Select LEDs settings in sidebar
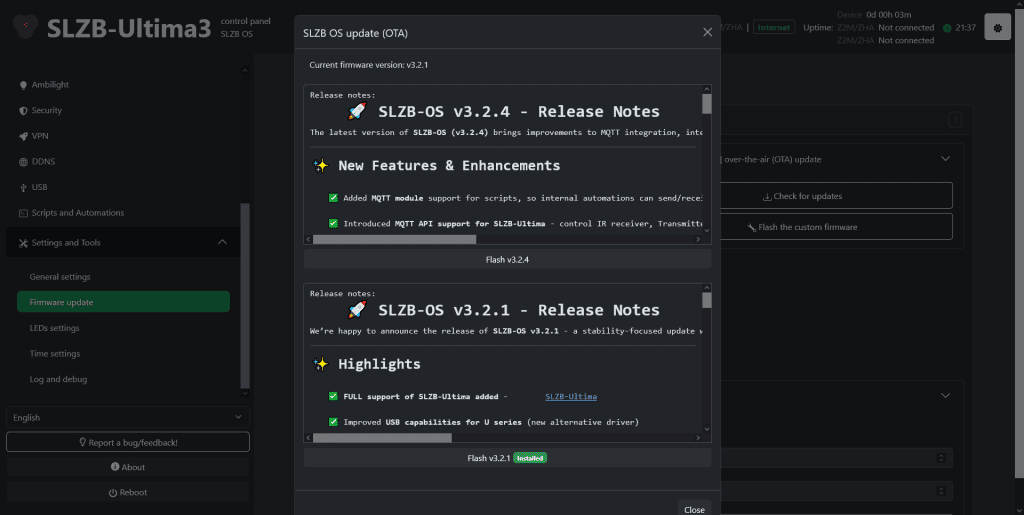 (x=55, y=328)
